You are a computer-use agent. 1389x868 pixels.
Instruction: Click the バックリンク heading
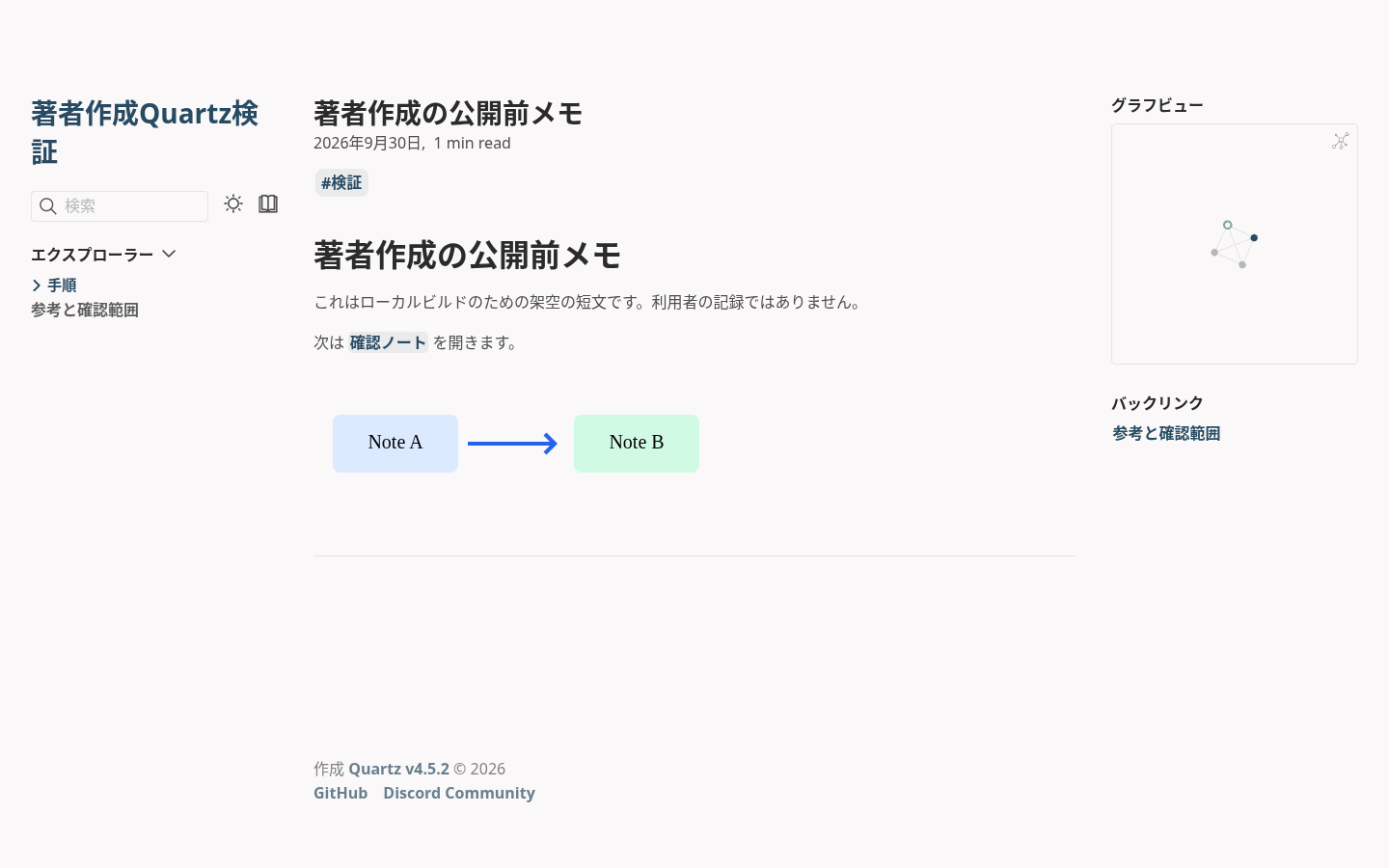coord(1157,403)
